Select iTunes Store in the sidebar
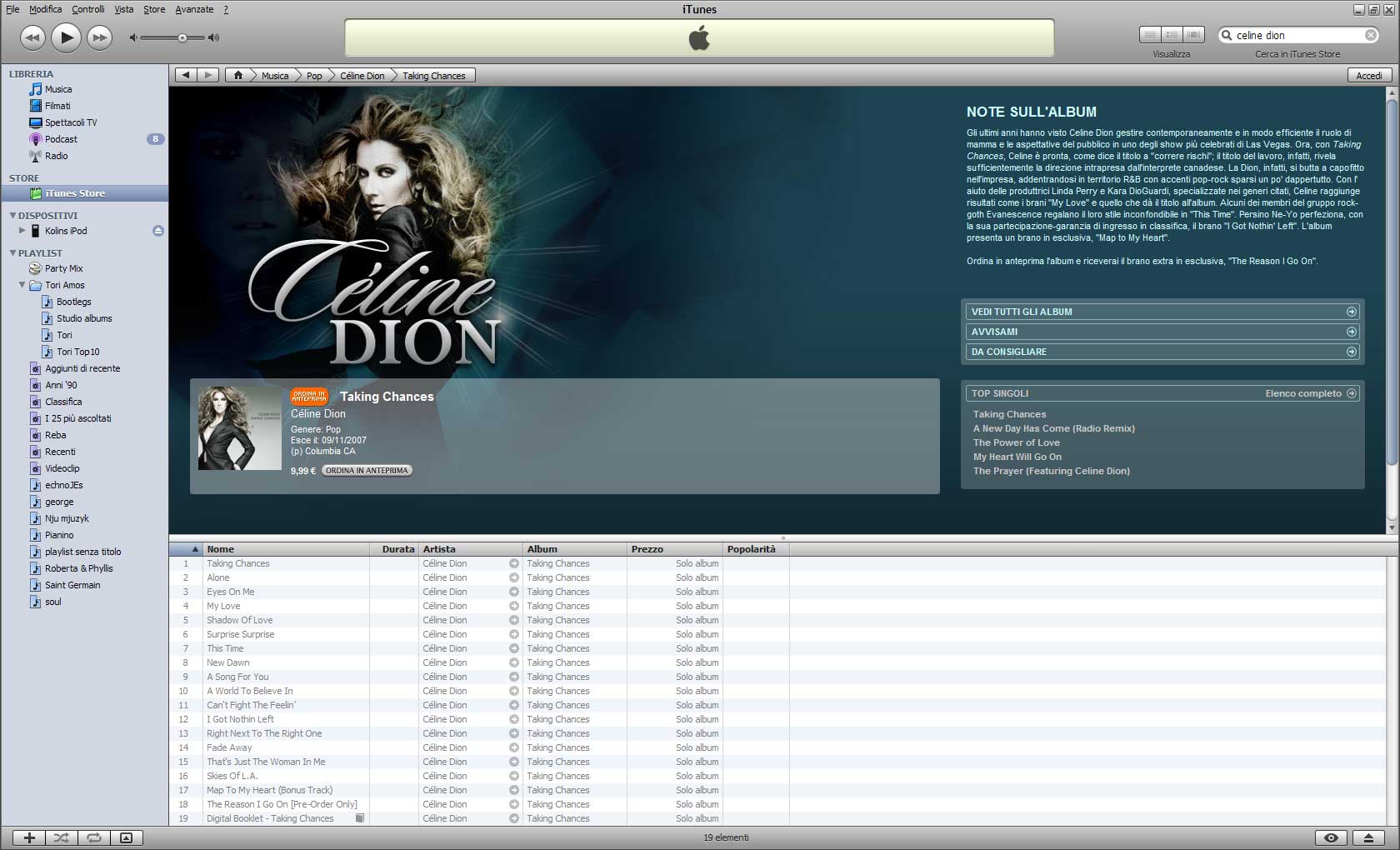This screenshot has height=850, width=1400. click(84, 193)
